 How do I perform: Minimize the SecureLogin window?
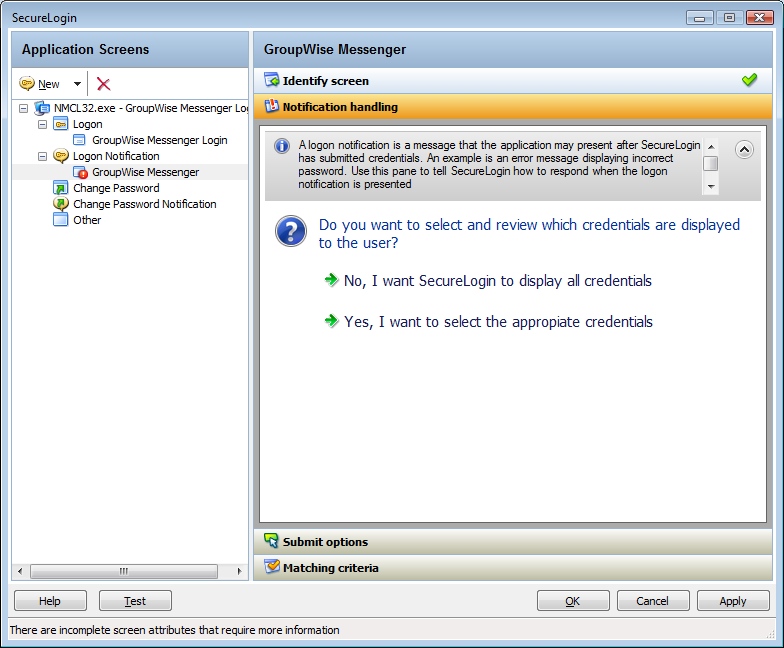tap(700, 18)
